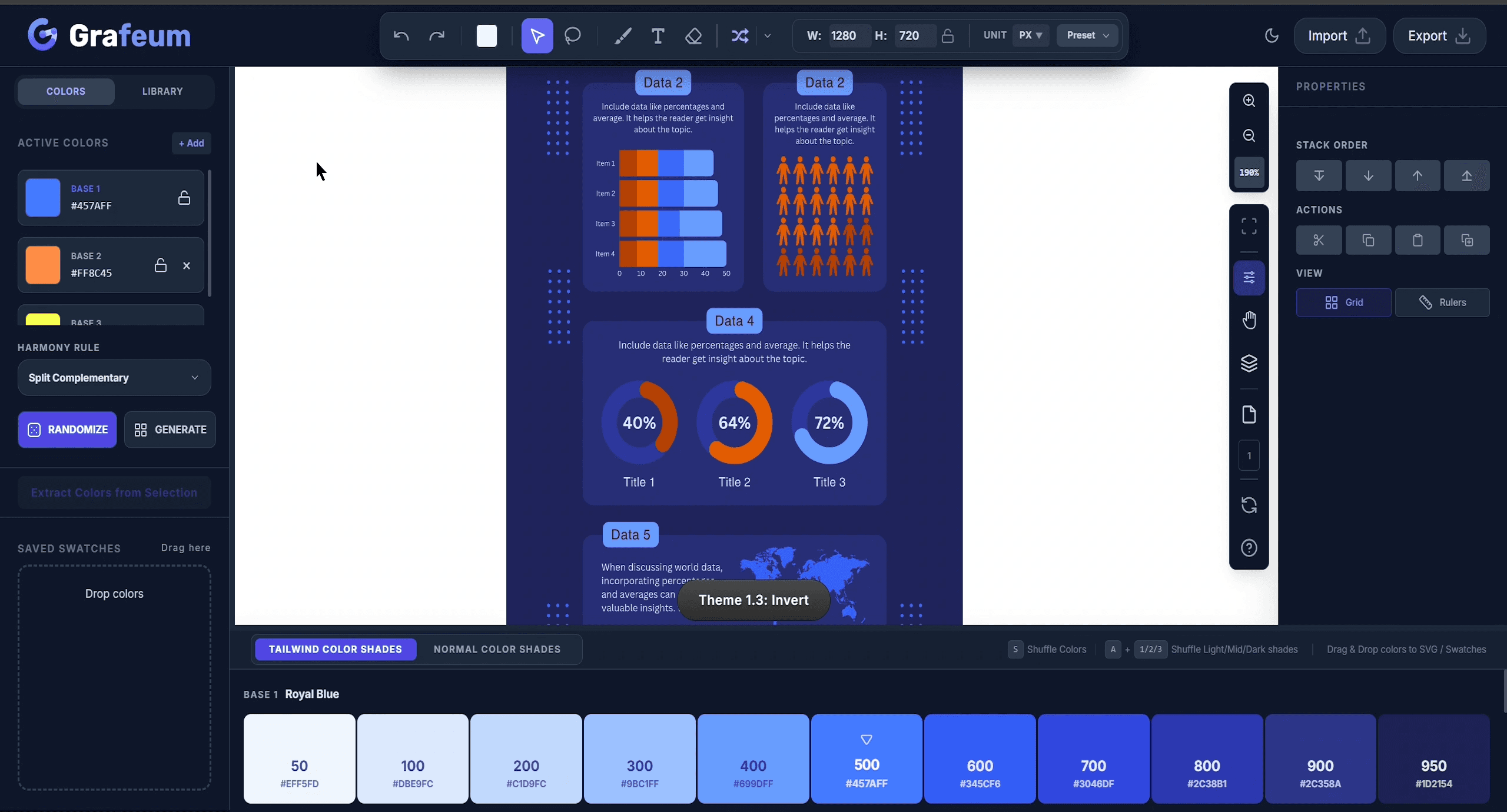
Task: Toggle dark mode with the moon icon
Action: click(x=1271, y=35)
